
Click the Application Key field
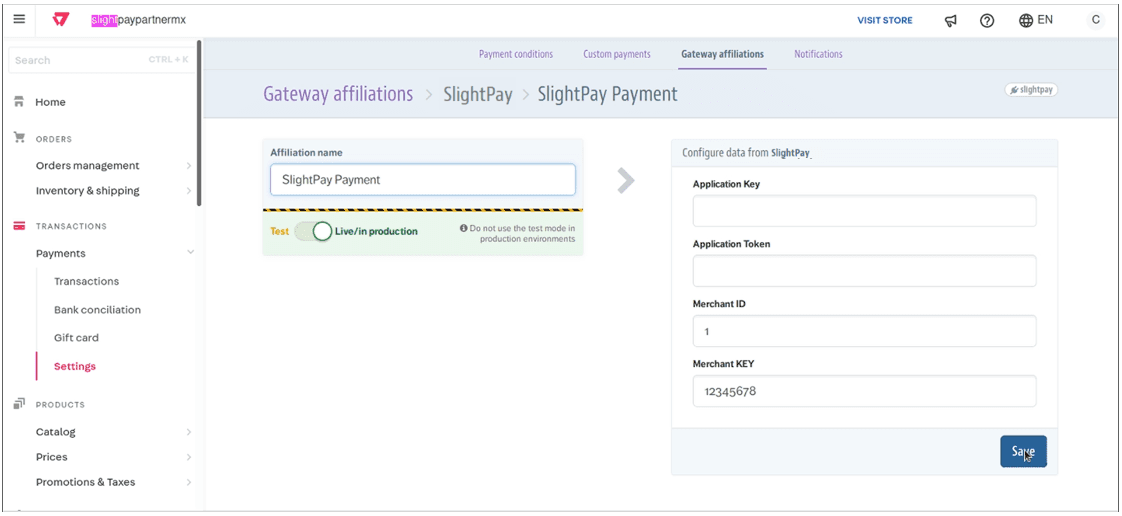click(864, 211)
